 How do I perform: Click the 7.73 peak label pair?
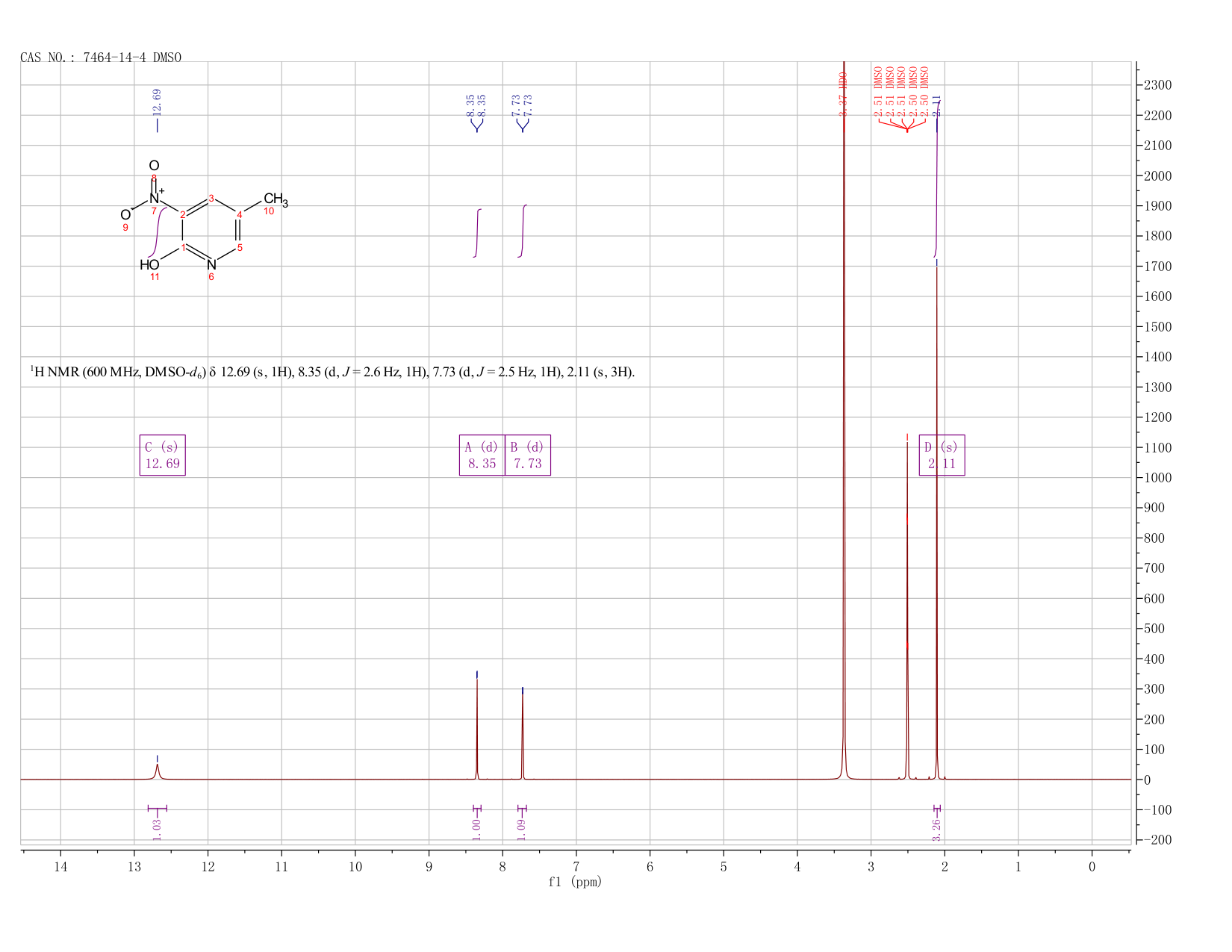click(x=522, y=105)
